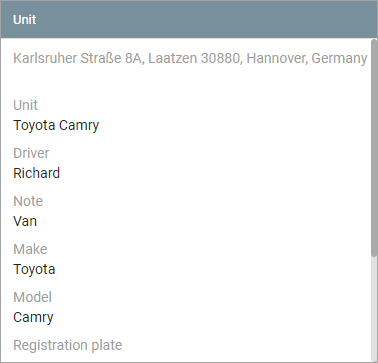Click the Unit field label
378x363 pixels.
tap(25, 105)
